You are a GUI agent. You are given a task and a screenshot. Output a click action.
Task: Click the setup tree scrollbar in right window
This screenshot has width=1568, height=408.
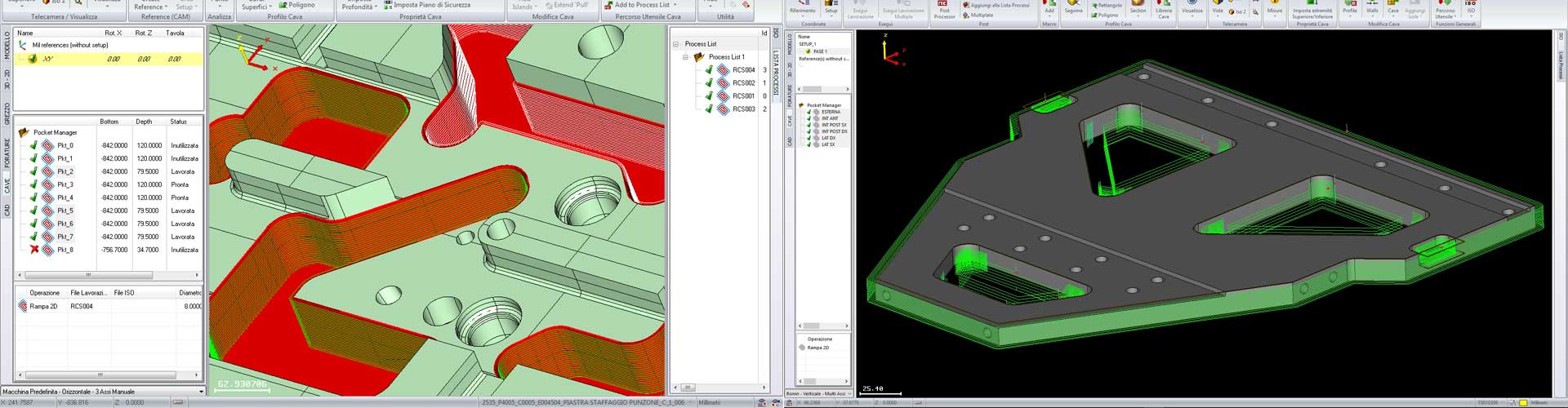pos(823,89)
